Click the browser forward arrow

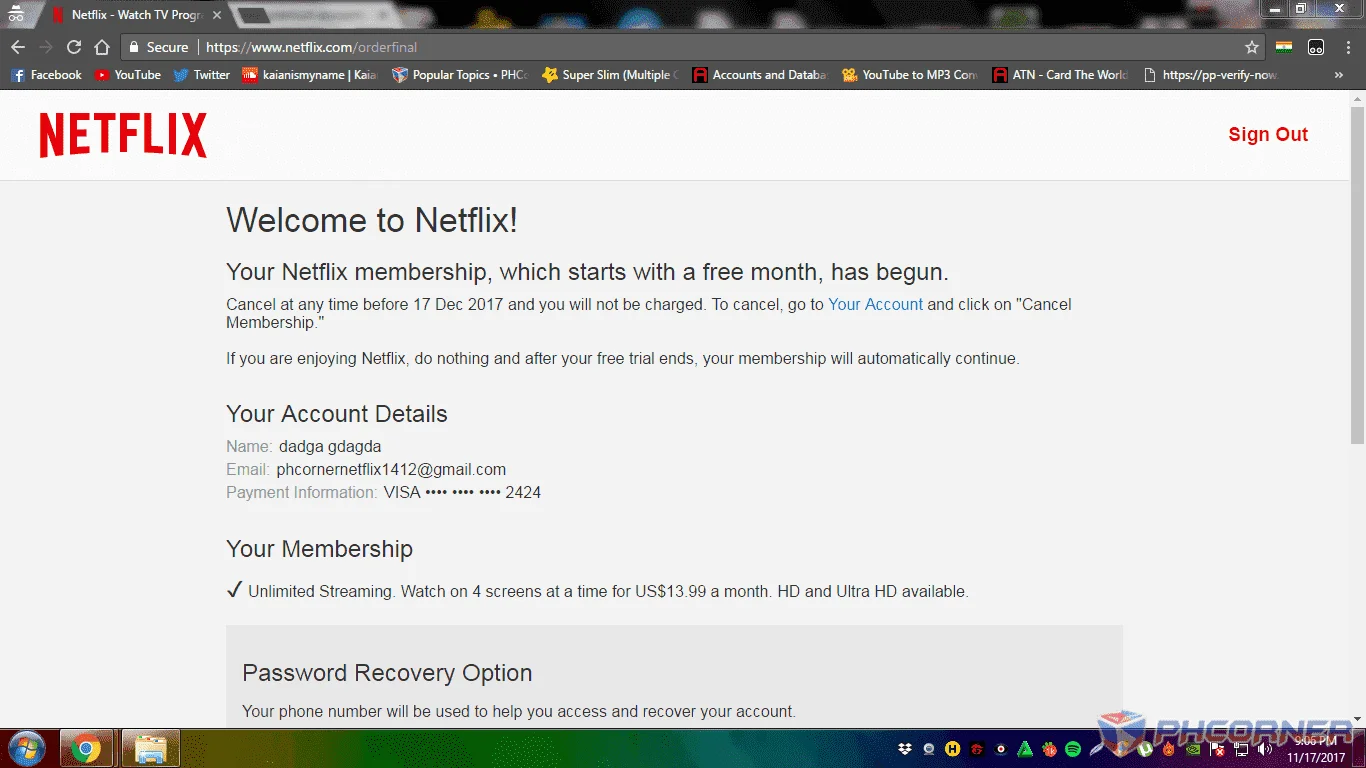point(46,47)
